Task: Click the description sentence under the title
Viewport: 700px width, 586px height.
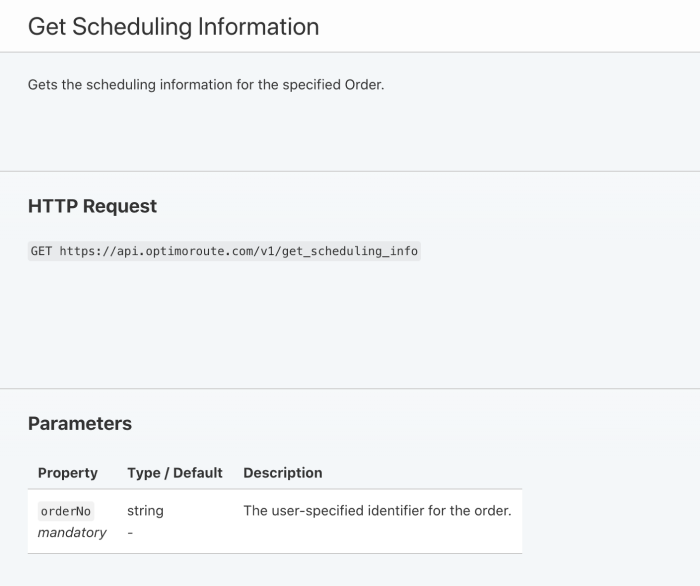Action: pos(205,85)
